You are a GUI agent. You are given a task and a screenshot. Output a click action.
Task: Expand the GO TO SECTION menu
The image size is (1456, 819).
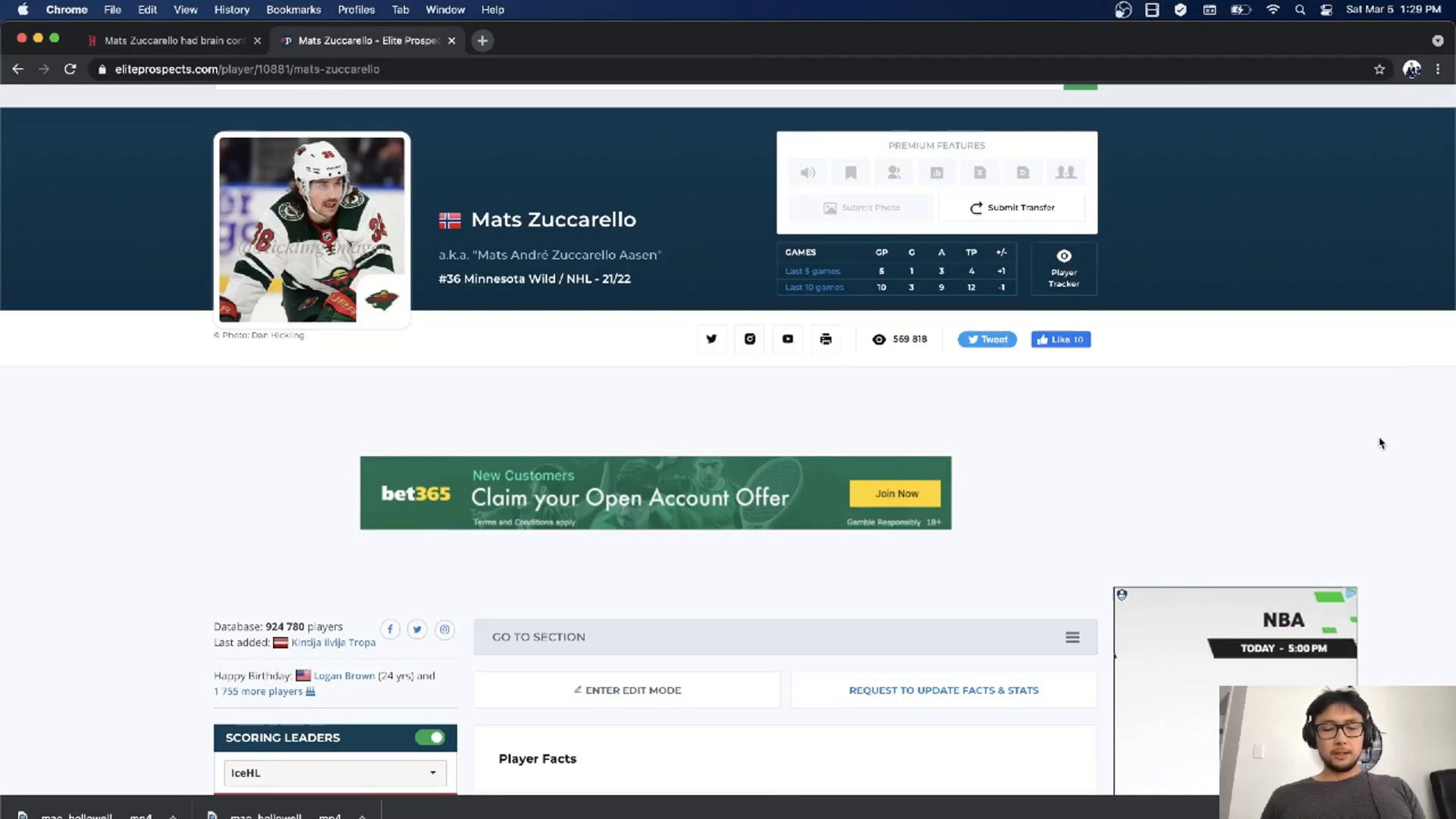point(1072,637)
